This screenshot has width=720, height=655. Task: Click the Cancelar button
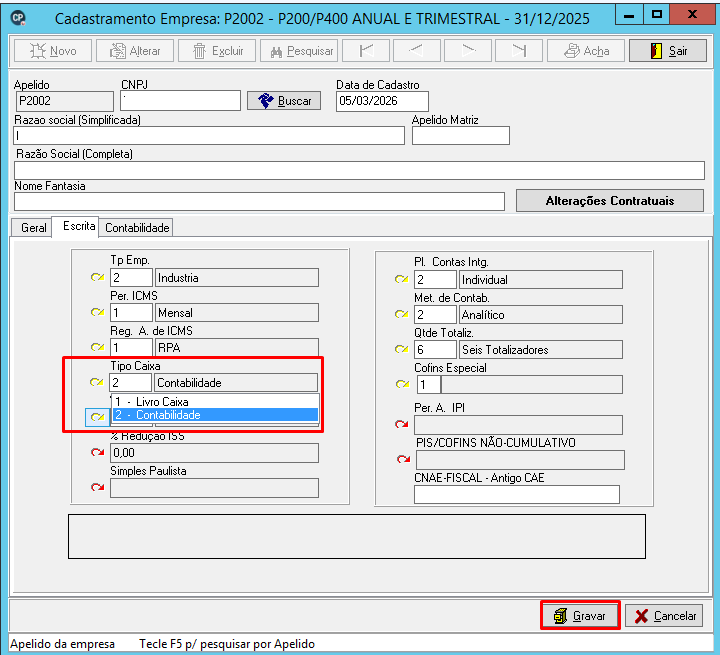click(664, 615)
